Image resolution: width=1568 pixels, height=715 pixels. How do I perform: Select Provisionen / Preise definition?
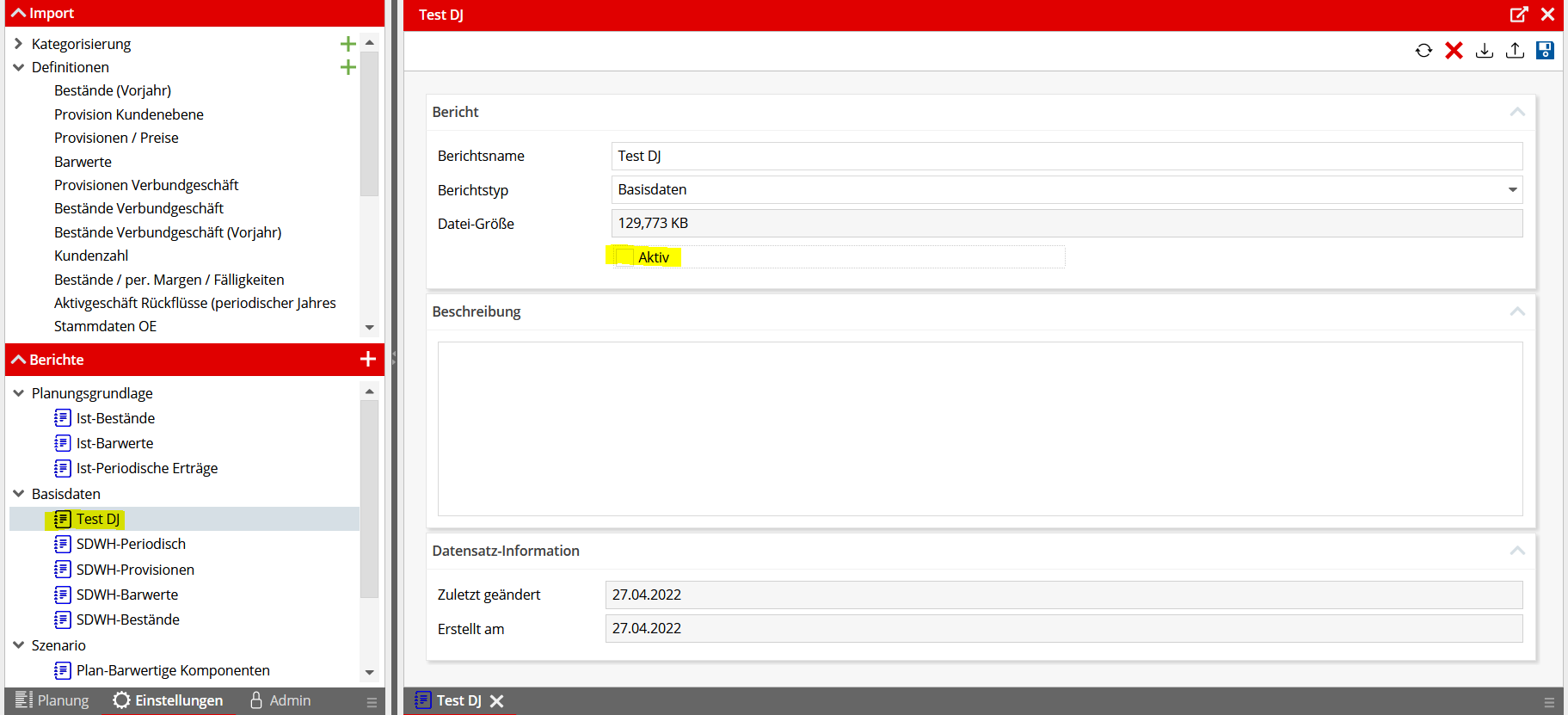(116, 138)
